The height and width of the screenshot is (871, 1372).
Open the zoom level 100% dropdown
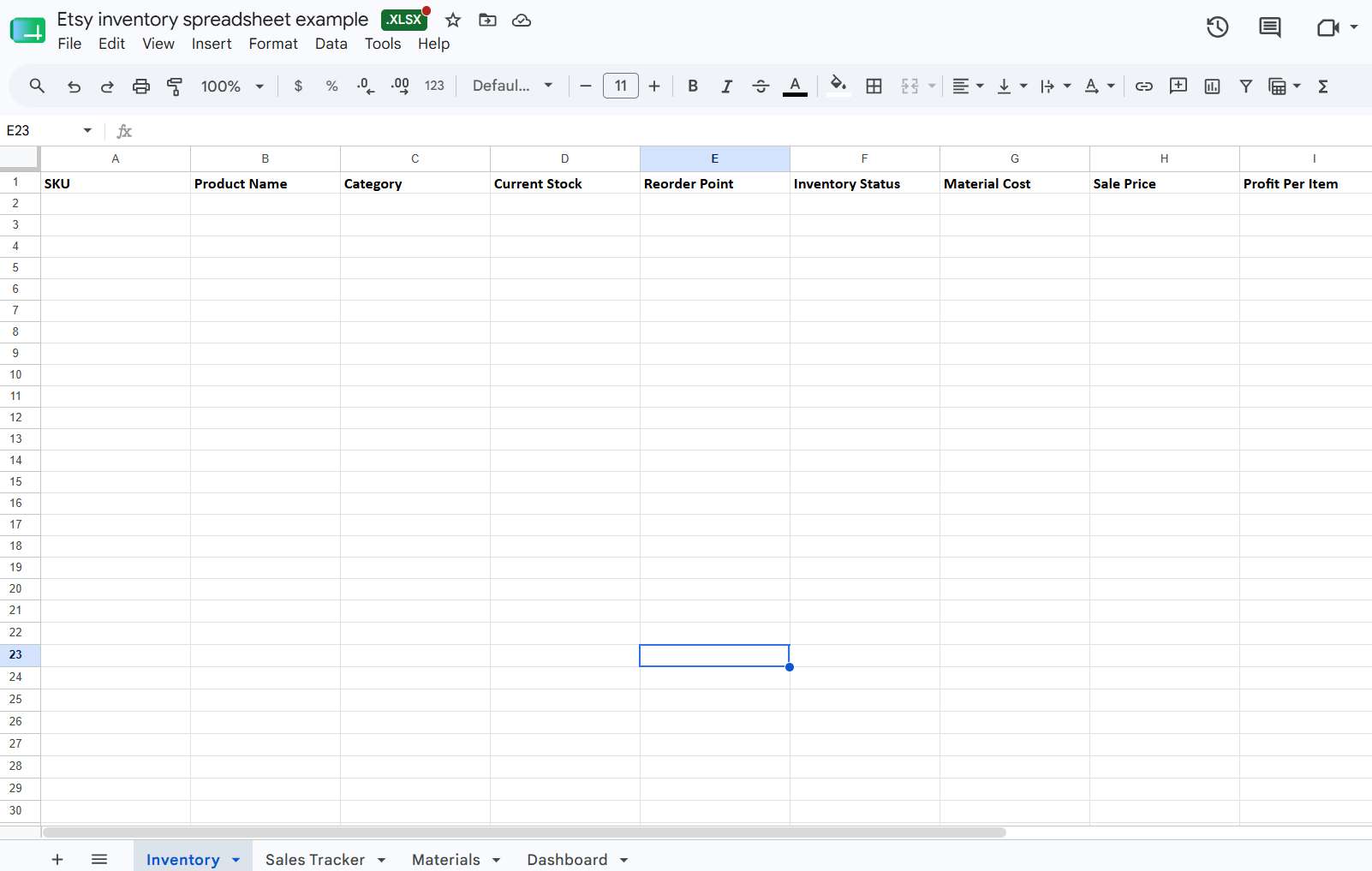(x=232, y=86)
